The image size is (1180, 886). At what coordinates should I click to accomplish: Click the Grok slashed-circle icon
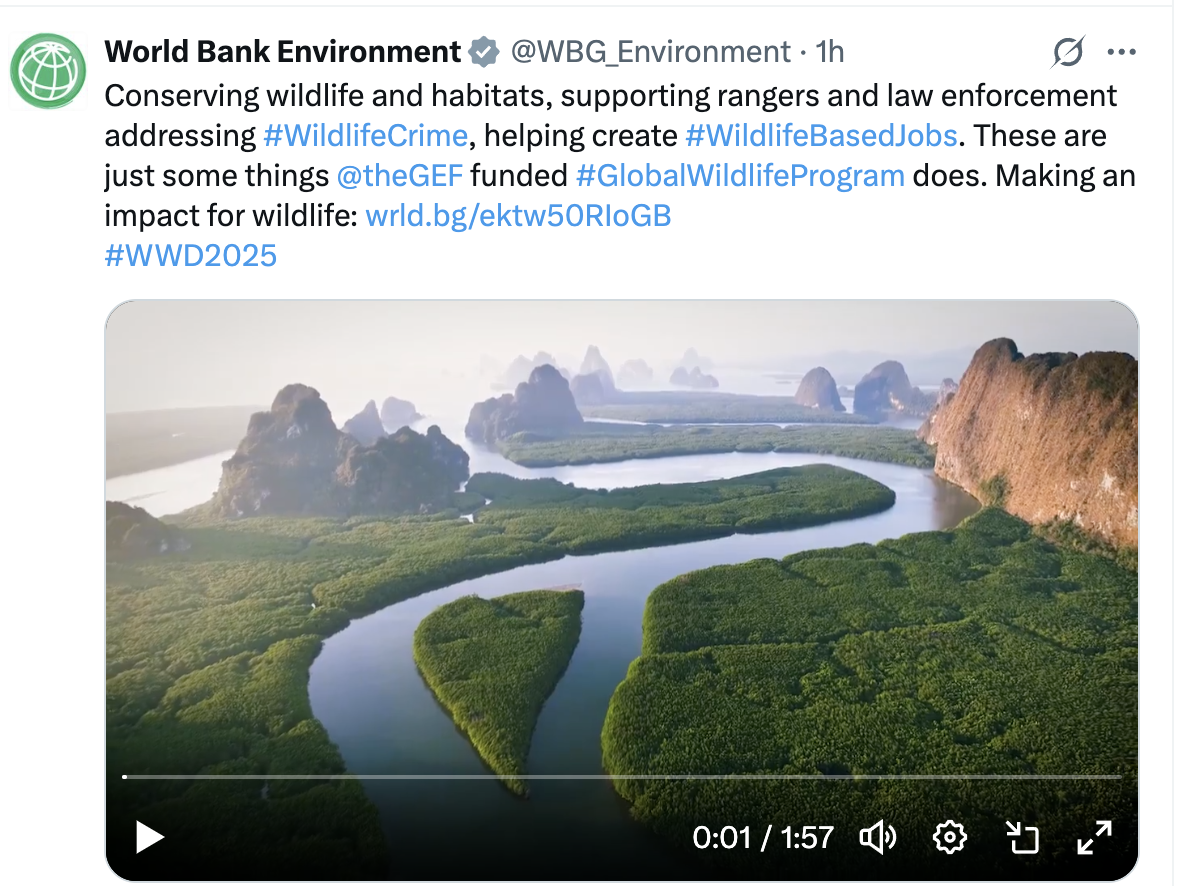[1068, 52]
